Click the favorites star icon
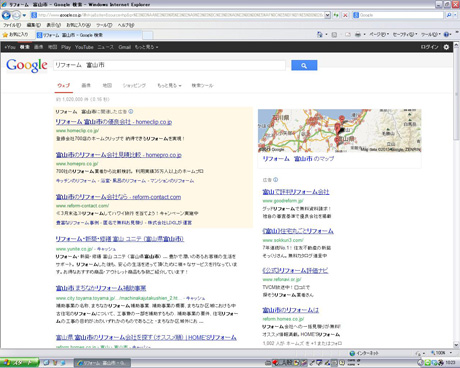Viewport: 460px width, 368px height. 5,35
